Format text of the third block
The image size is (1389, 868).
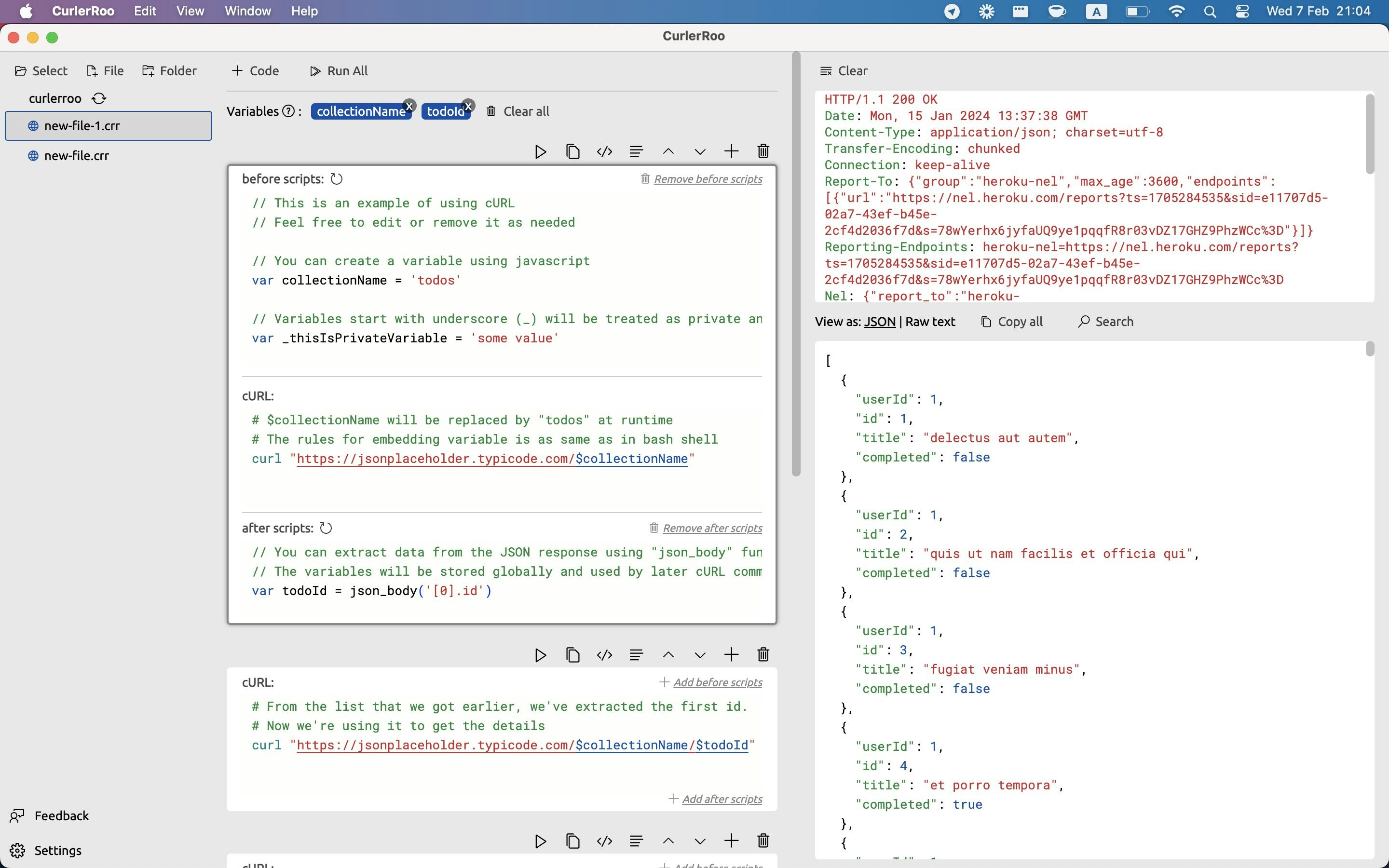[636, 841]
